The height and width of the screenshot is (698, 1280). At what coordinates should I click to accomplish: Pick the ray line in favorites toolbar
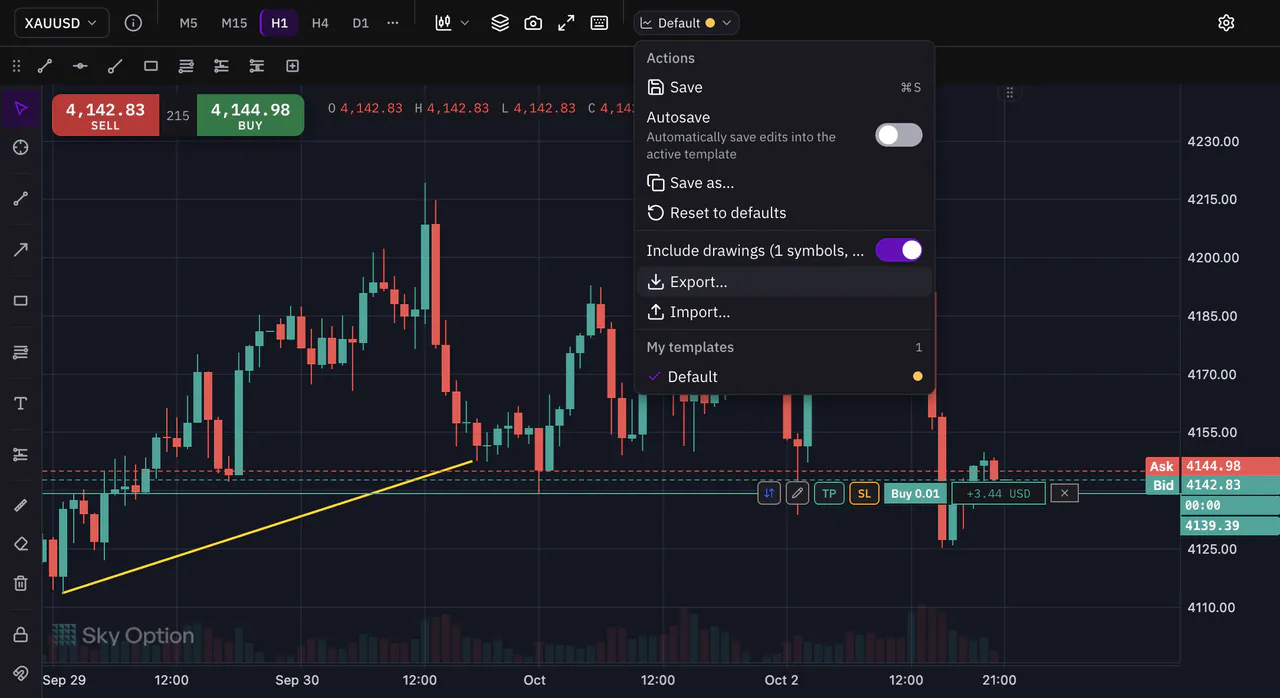pos(115,66)
